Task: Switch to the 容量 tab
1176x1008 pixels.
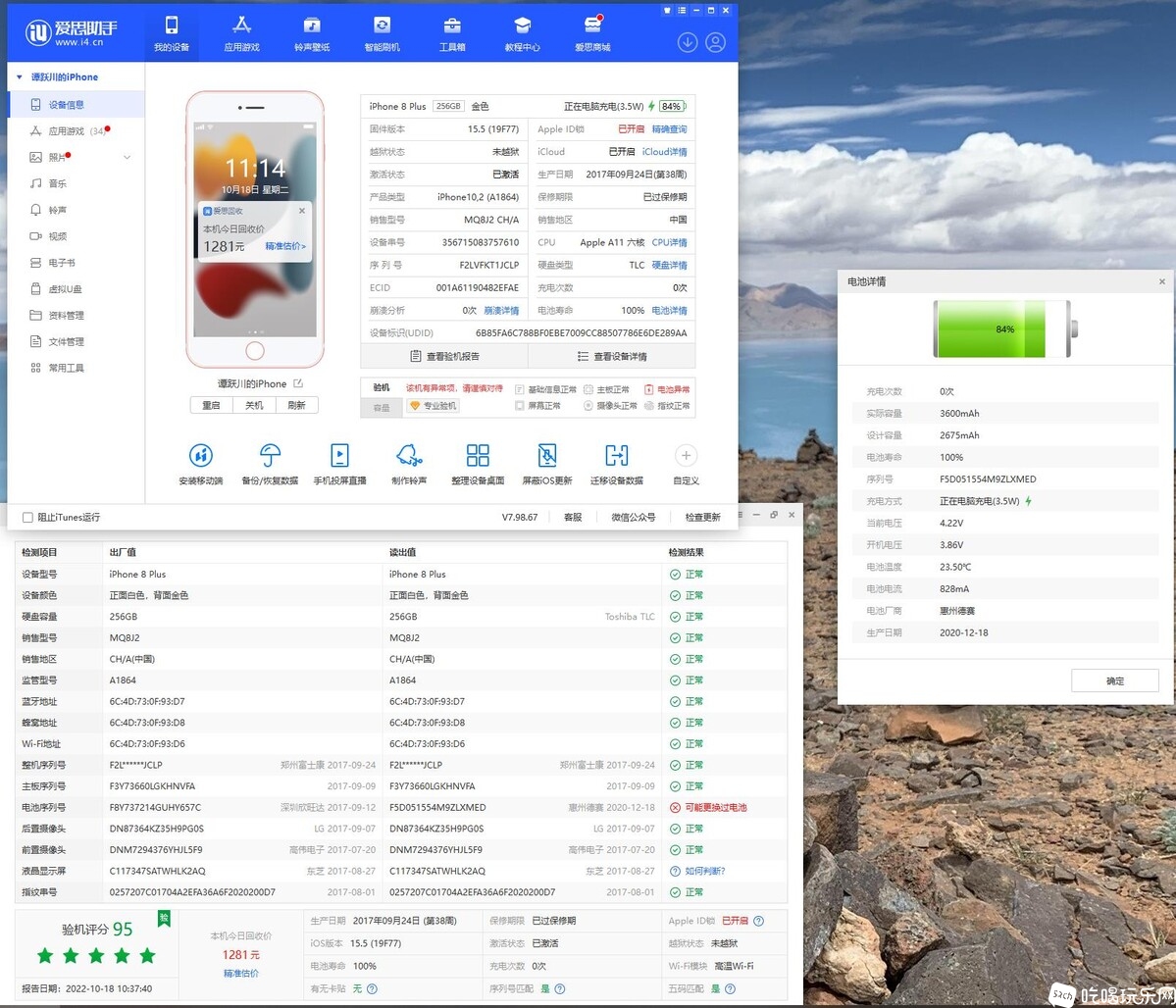Action: pyautogui.click(x=381, y=407)
